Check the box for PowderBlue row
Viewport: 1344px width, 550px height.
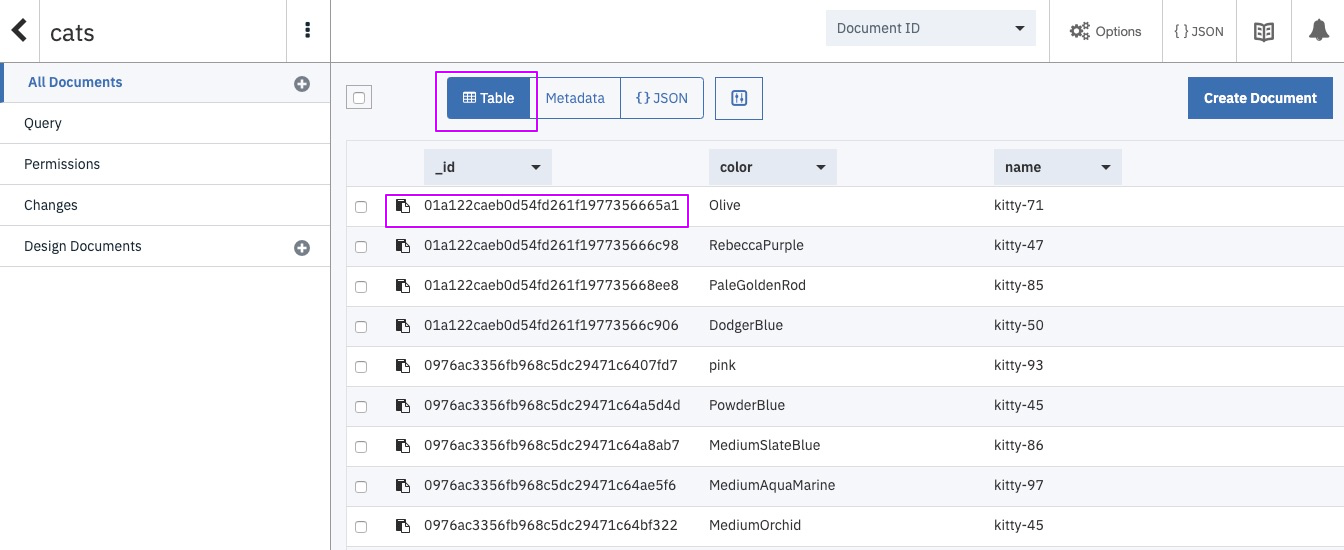point(361,407)
